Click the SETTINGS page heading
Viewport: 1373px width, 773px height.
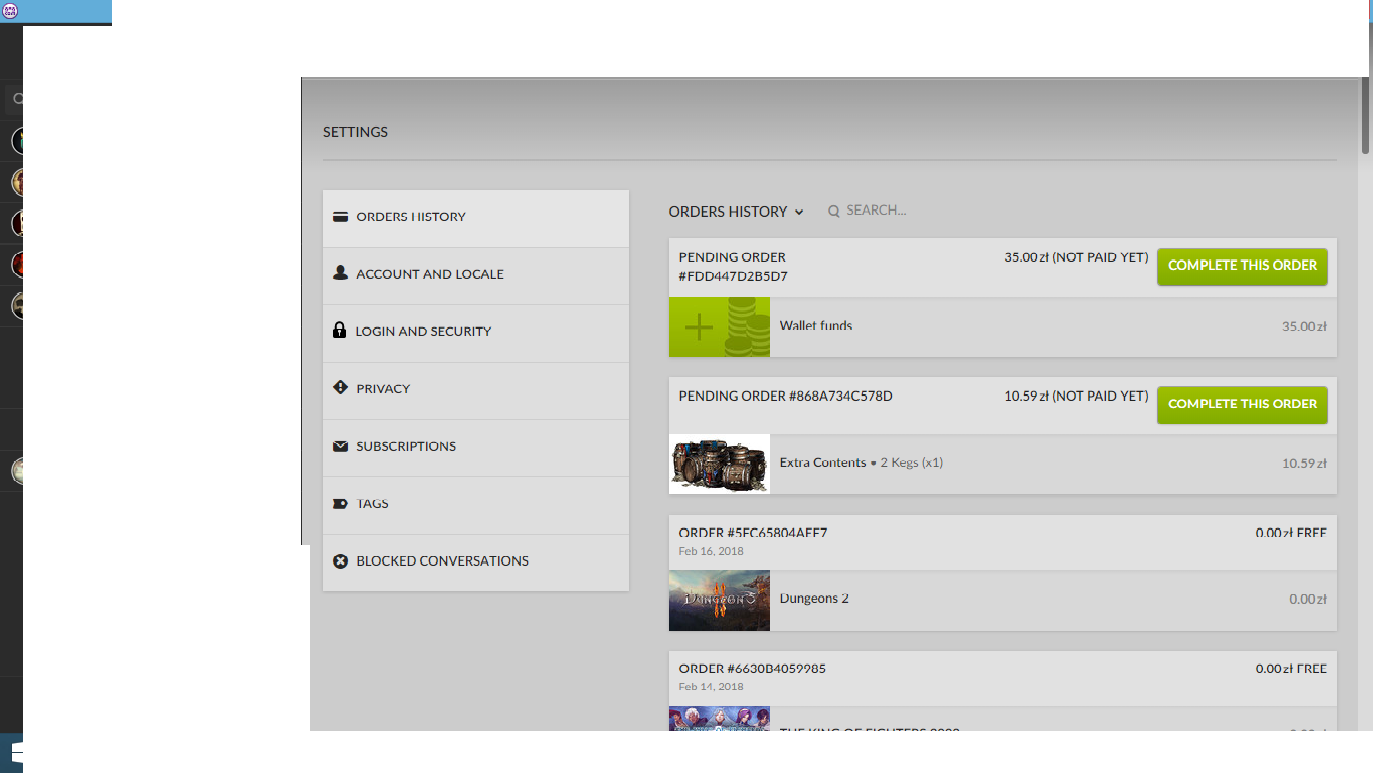tap(355, 132)
